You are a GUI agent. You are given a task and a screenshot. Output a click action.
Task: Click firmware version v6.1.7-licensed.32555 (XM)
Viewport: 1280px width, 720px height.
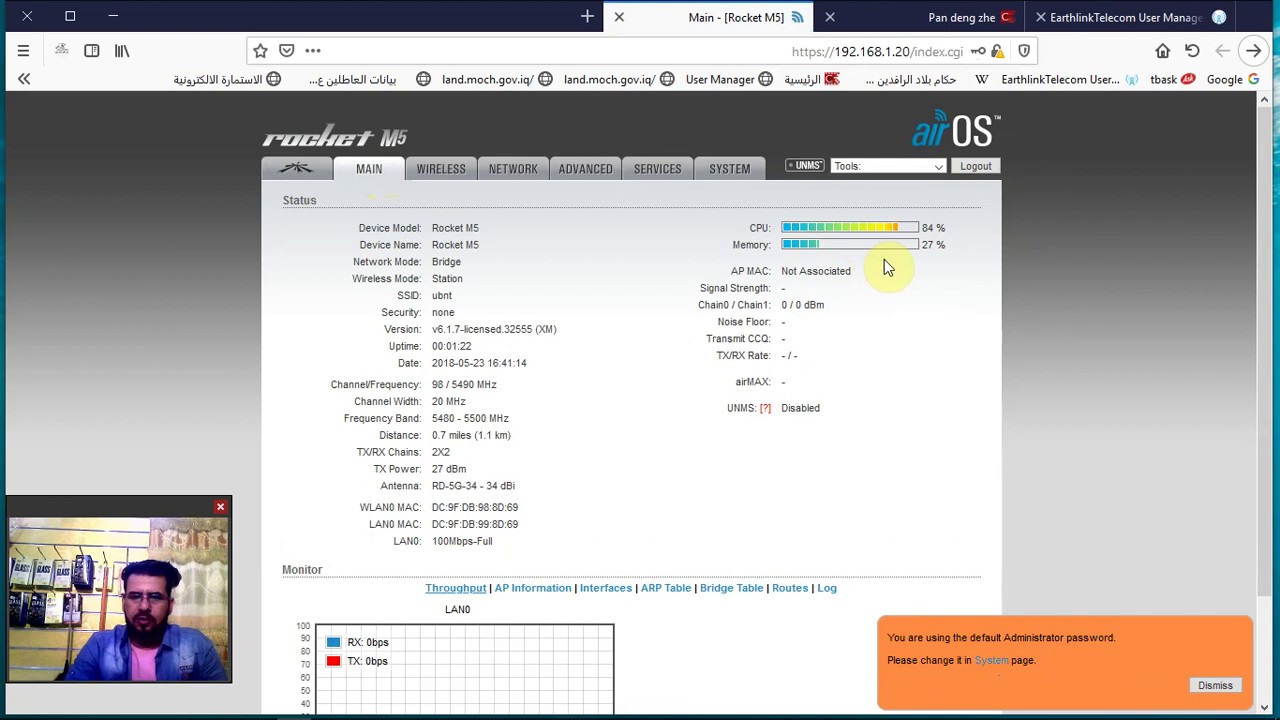494,329
